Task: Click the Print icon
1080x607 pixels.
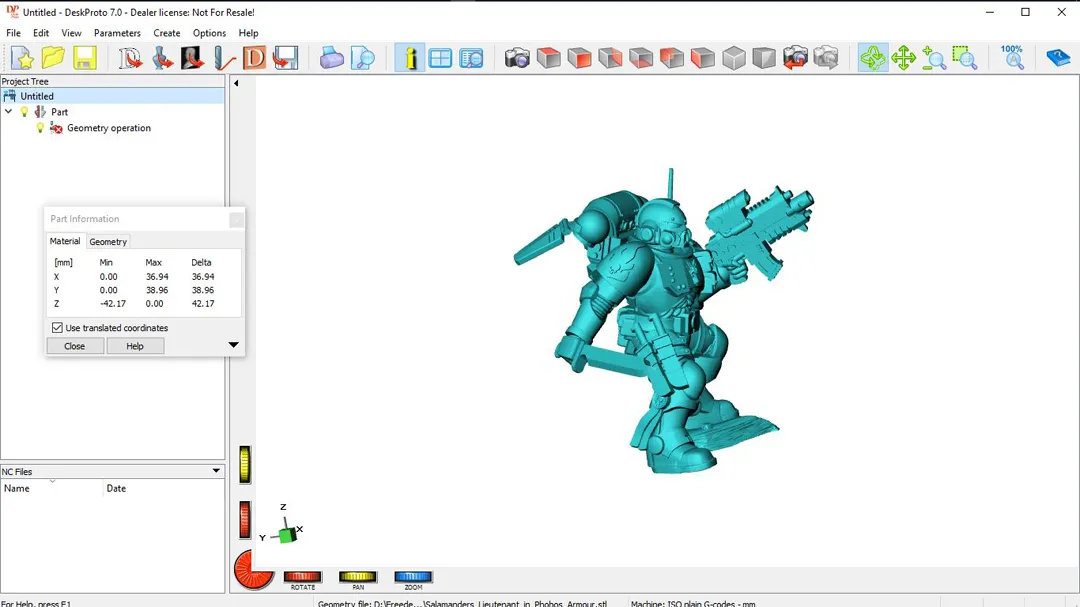Action: click(331, 58)
